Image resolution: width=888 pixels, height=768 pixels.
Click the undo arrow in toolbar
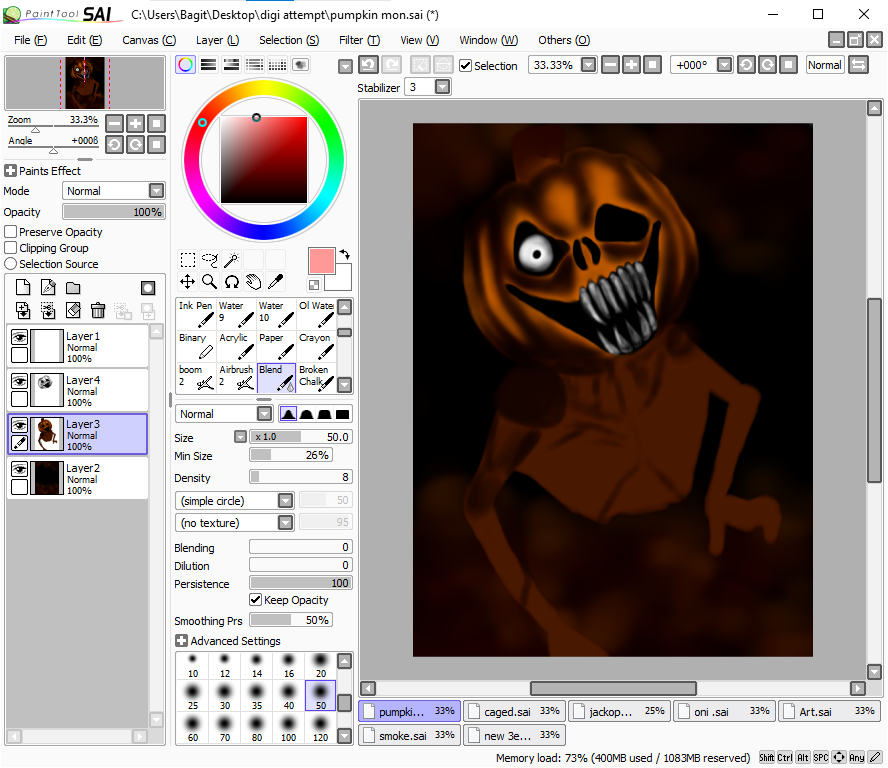[x=368, y=65]
